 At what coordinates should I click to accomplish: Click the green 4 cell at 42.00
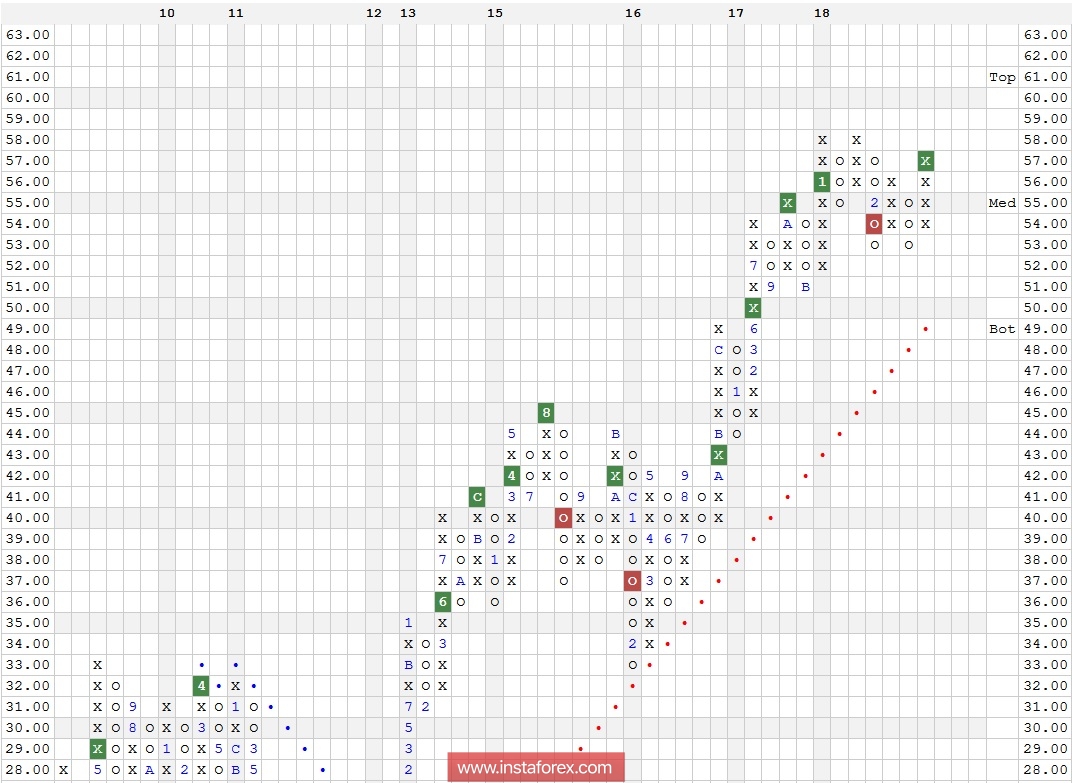pyautogui.click(x=511, y=475)
